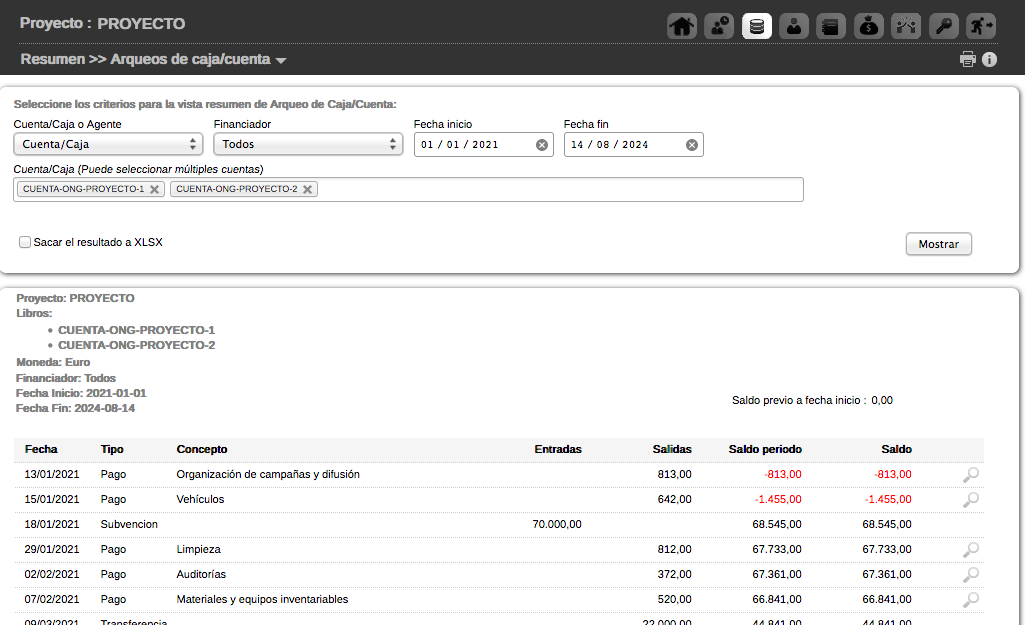Open the money bag icon
This screenshot has width=1025, height=625.
point(868,26)
